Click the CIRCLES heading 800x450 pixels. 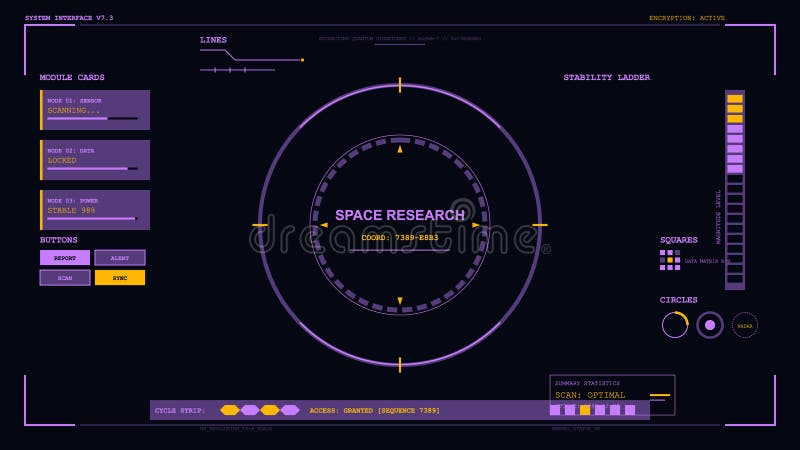tap(679, 300)
